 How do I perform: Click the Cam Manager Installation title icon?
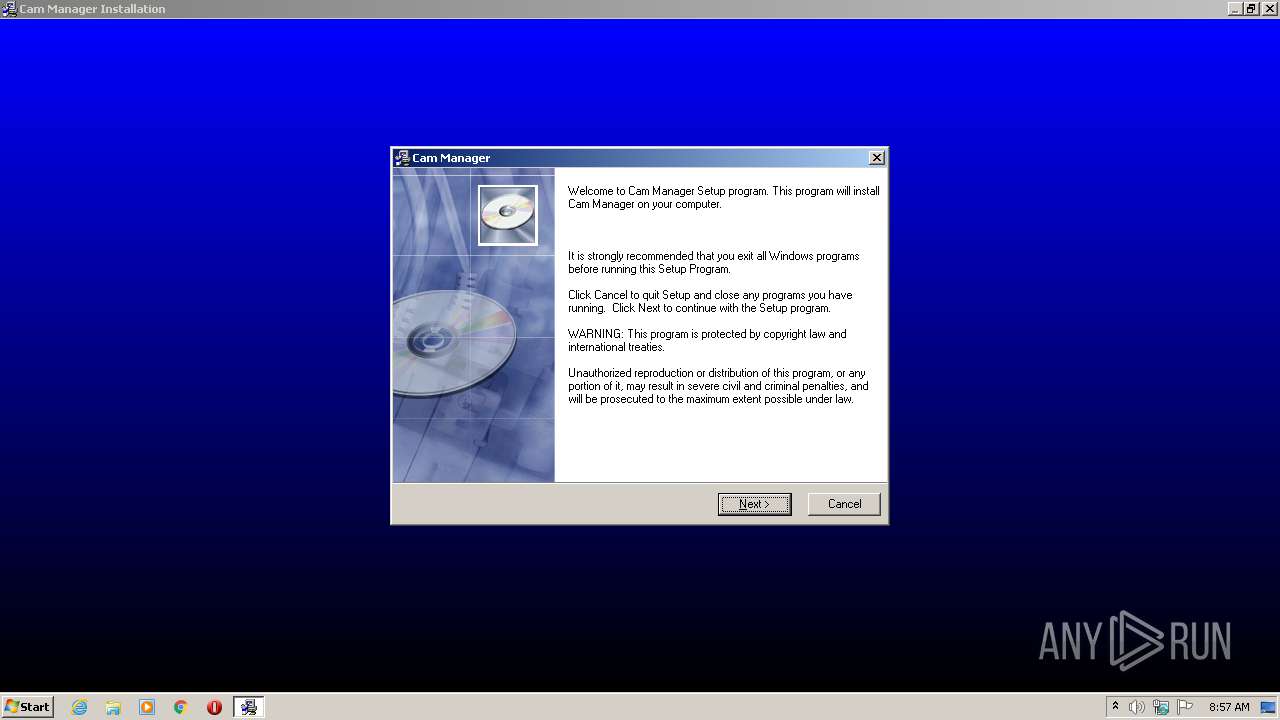(x=9, y=9)
